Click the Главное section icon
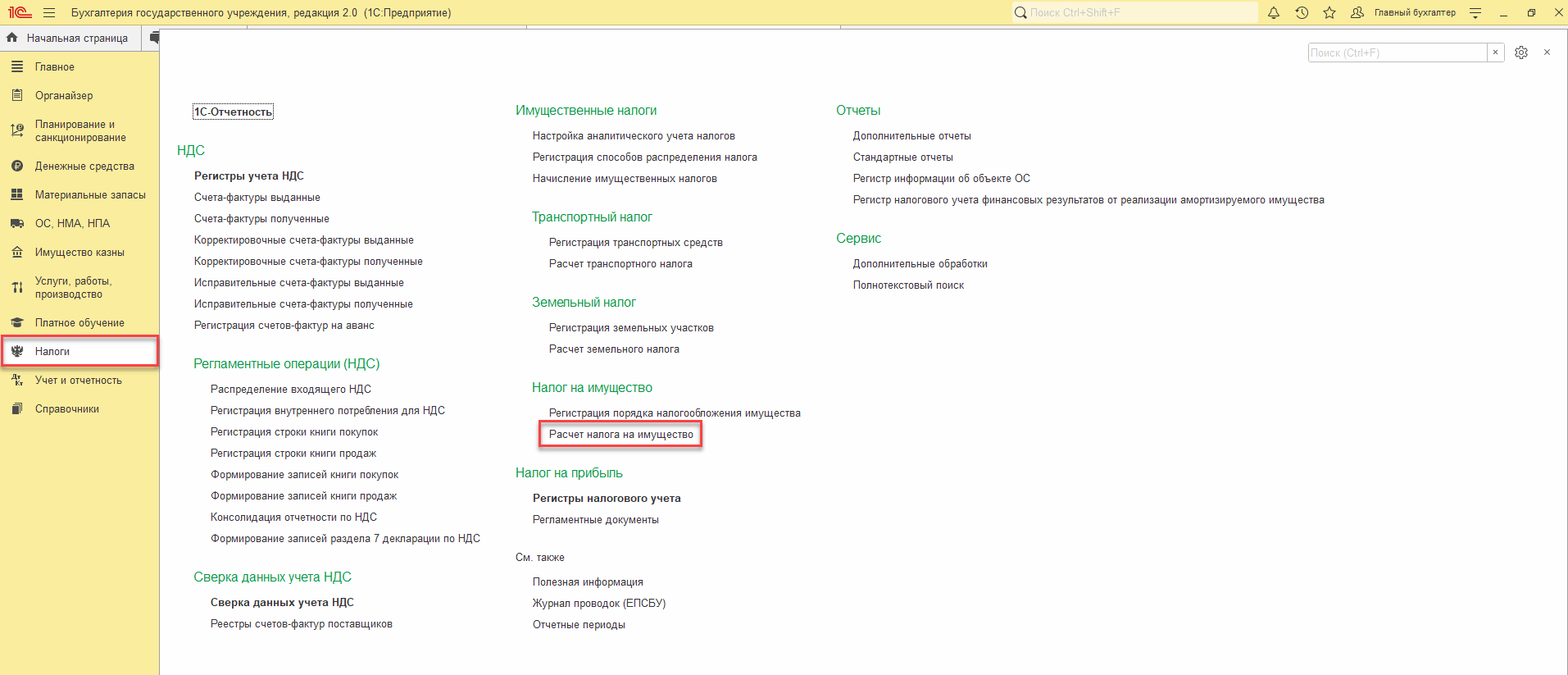The image size is (1568, 675). 17,66
